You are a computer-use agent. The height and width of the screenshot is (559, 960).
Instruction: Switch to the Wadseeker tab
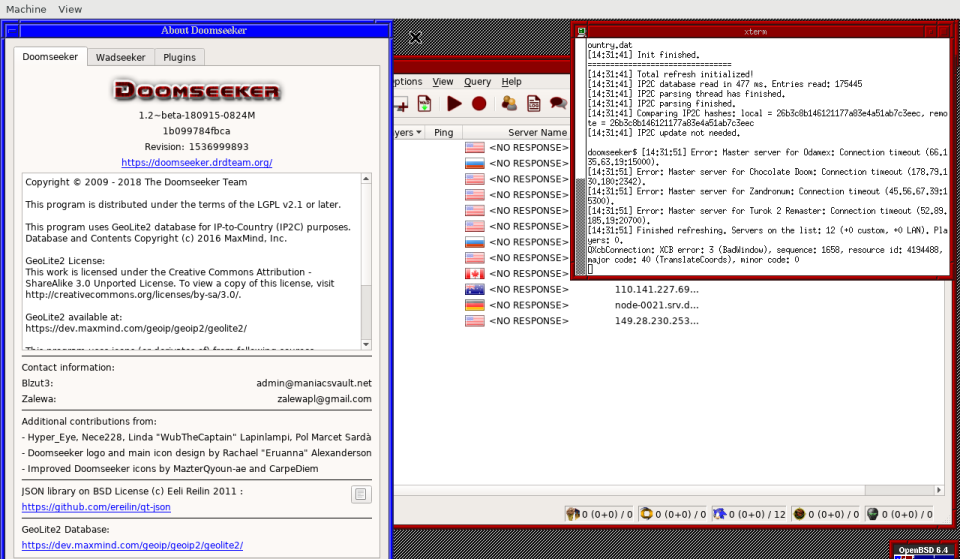pos(120,57)
